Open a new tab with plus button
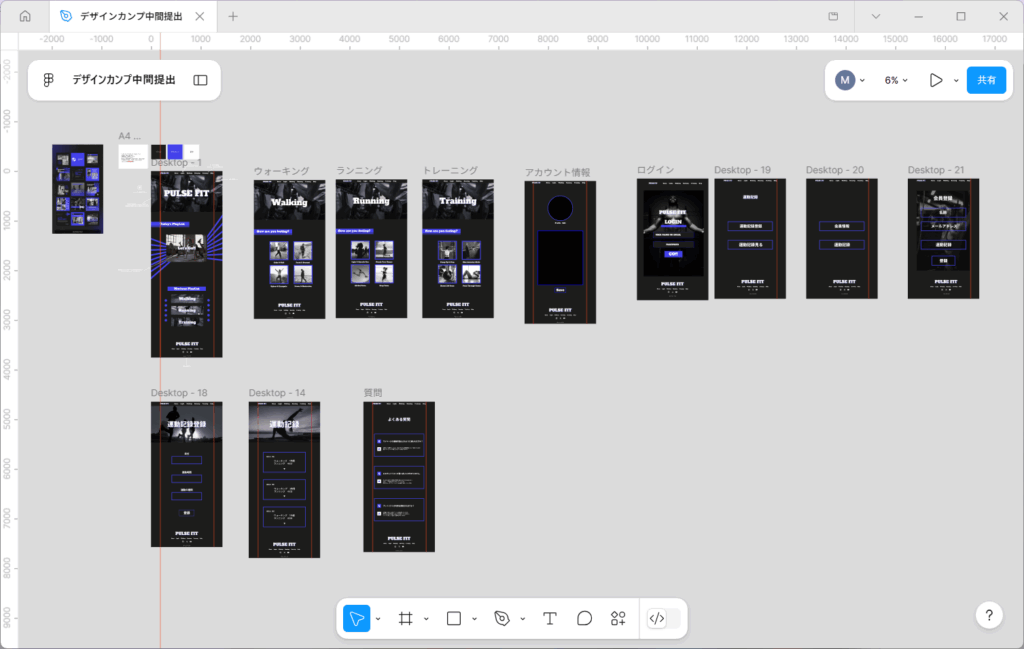 click(x=233, y=16)
